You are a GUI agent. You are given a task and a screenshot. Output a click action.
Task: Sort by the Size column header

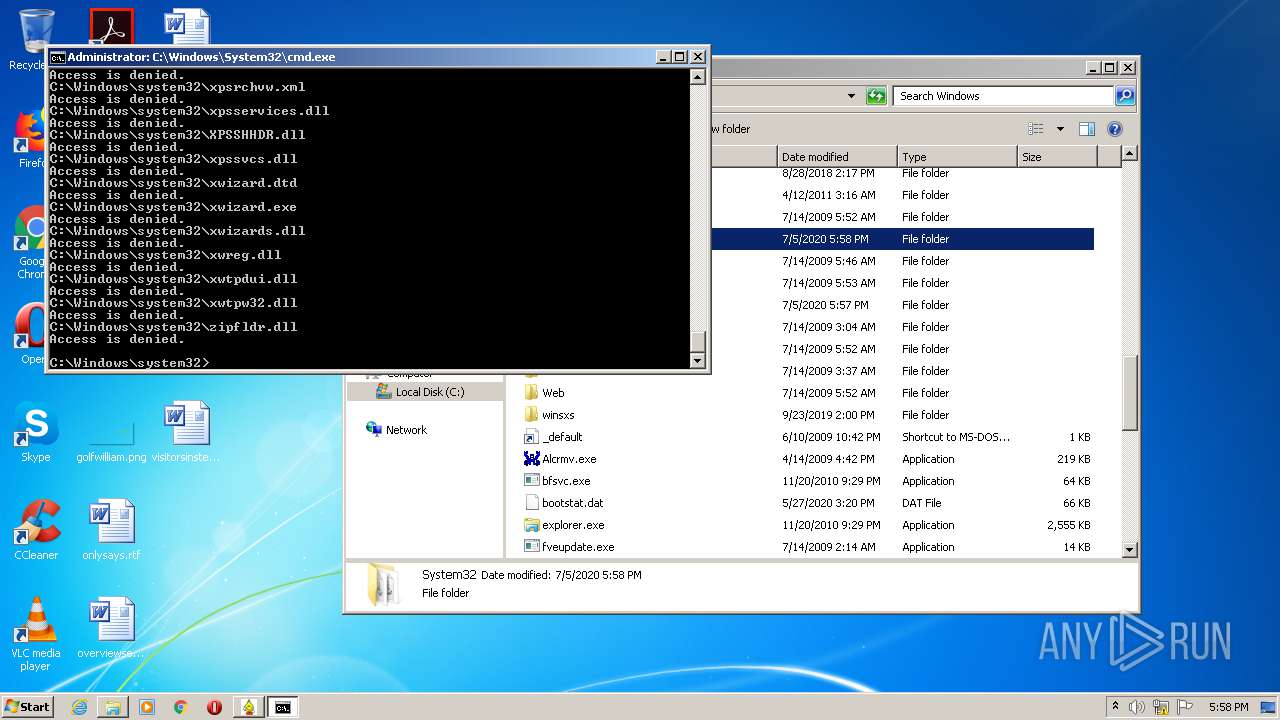1057,157
